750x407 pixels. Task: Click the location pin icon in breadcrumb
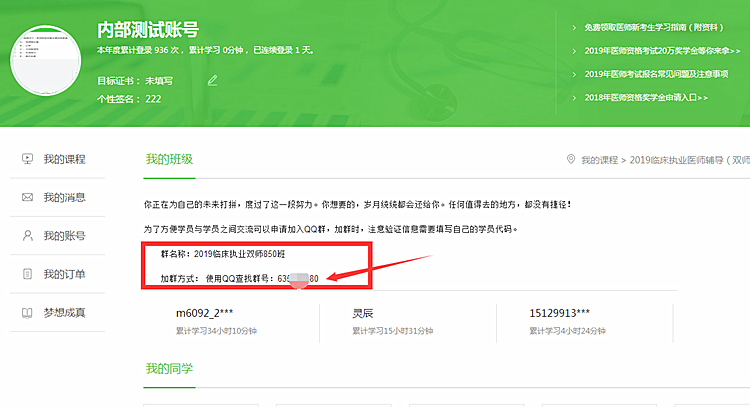click(570, 160)
